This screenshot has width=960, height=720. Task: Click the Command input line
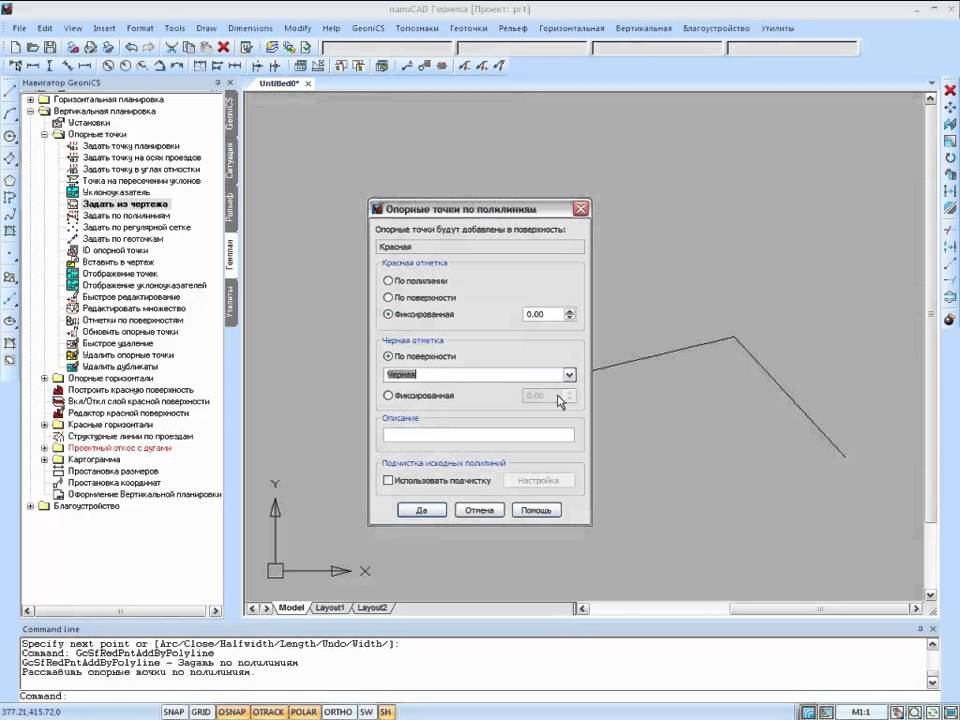[478, 696]
